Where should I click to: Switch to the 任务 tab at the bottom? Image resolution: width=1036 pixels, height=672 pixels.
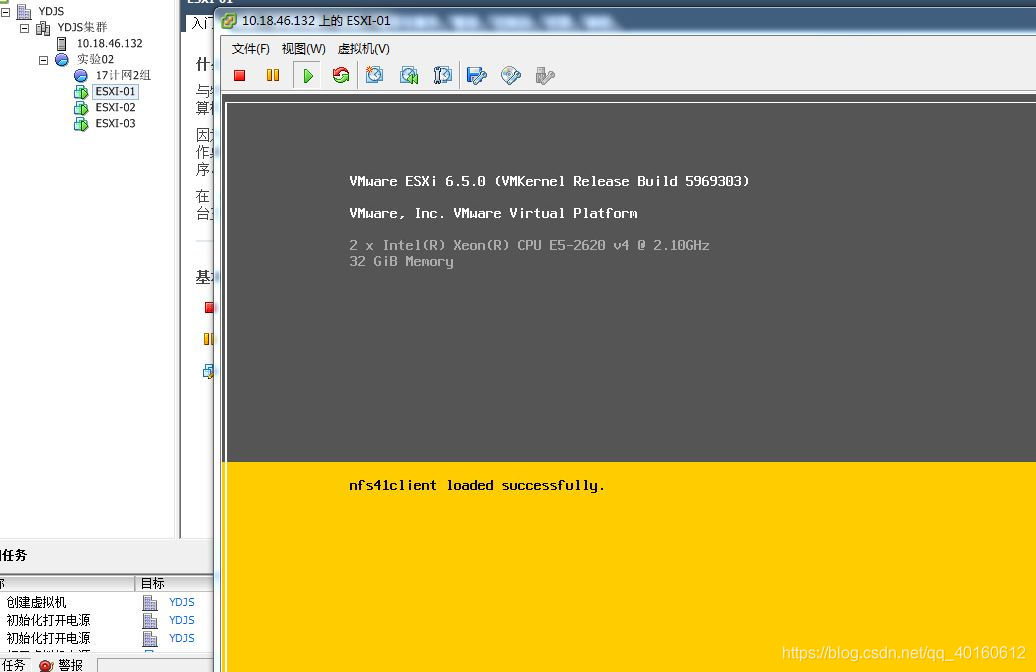tap(13, 665)
